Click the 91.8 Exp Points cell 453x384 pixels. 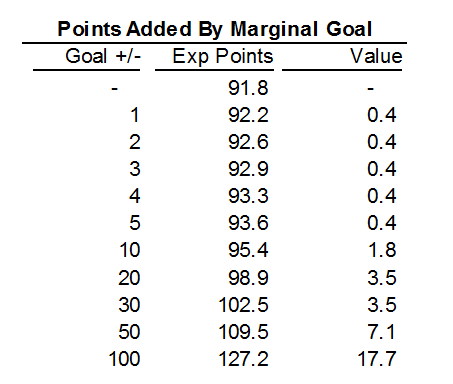click(248, 88)
